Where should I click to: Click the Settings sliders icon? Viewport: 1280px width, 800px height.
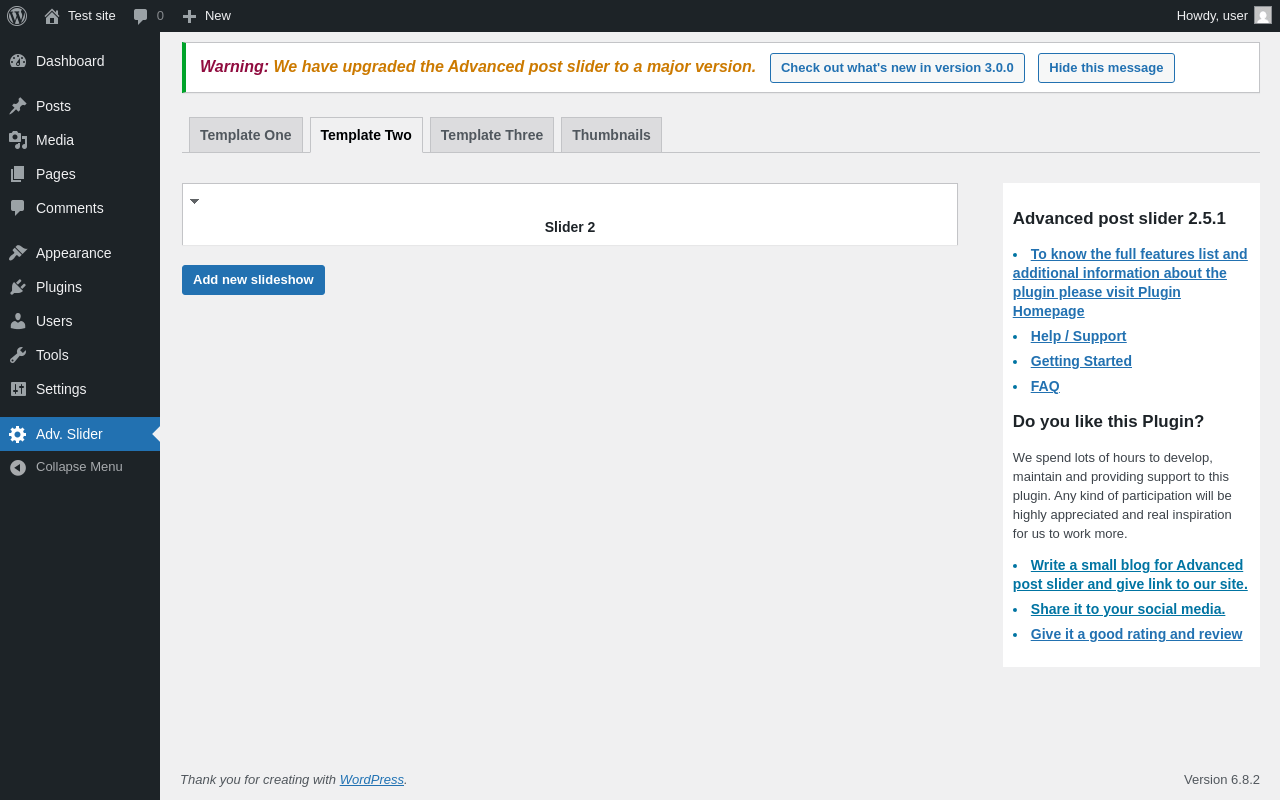coord(18,389)
